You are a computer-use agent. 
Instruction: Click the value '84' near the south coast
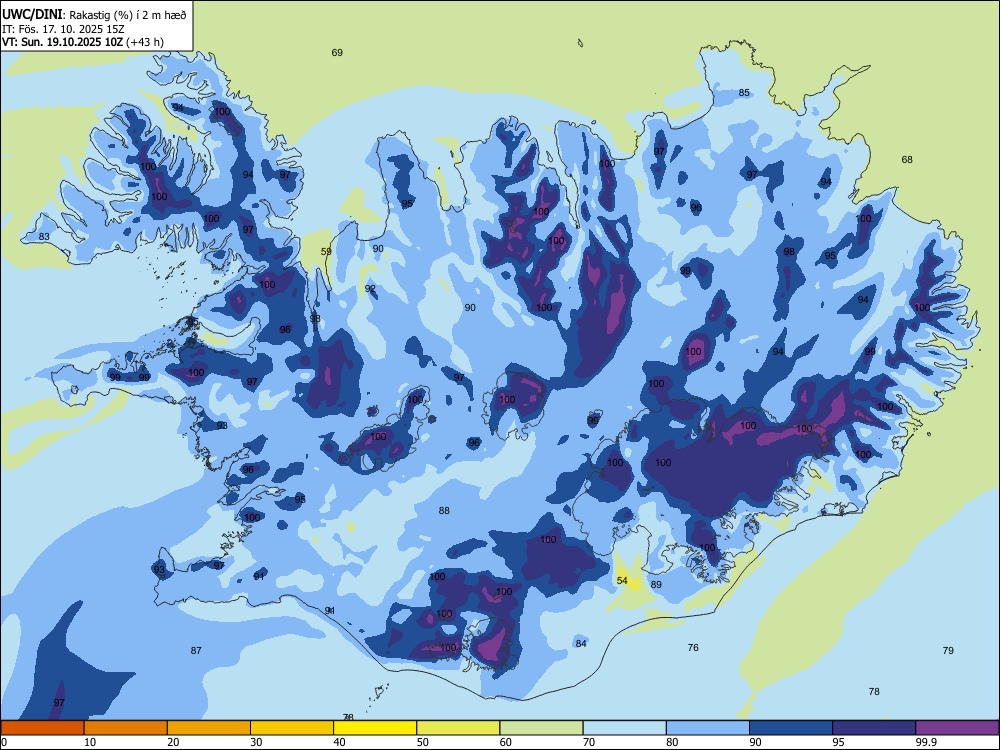pos(581,643)
